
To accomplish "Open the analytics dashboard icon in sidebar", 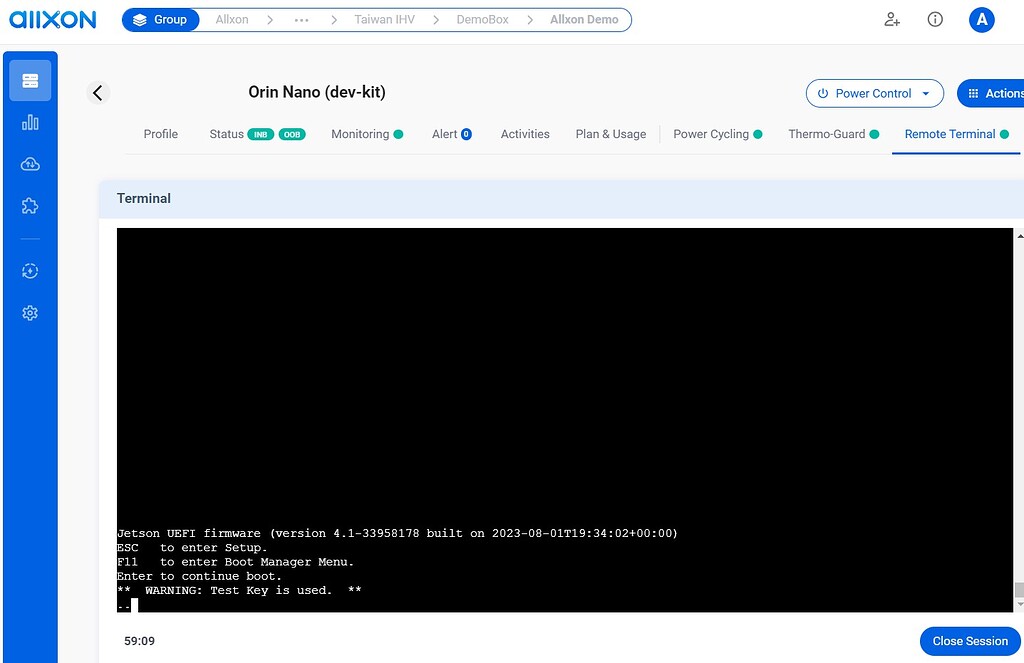I will (30, 122).
